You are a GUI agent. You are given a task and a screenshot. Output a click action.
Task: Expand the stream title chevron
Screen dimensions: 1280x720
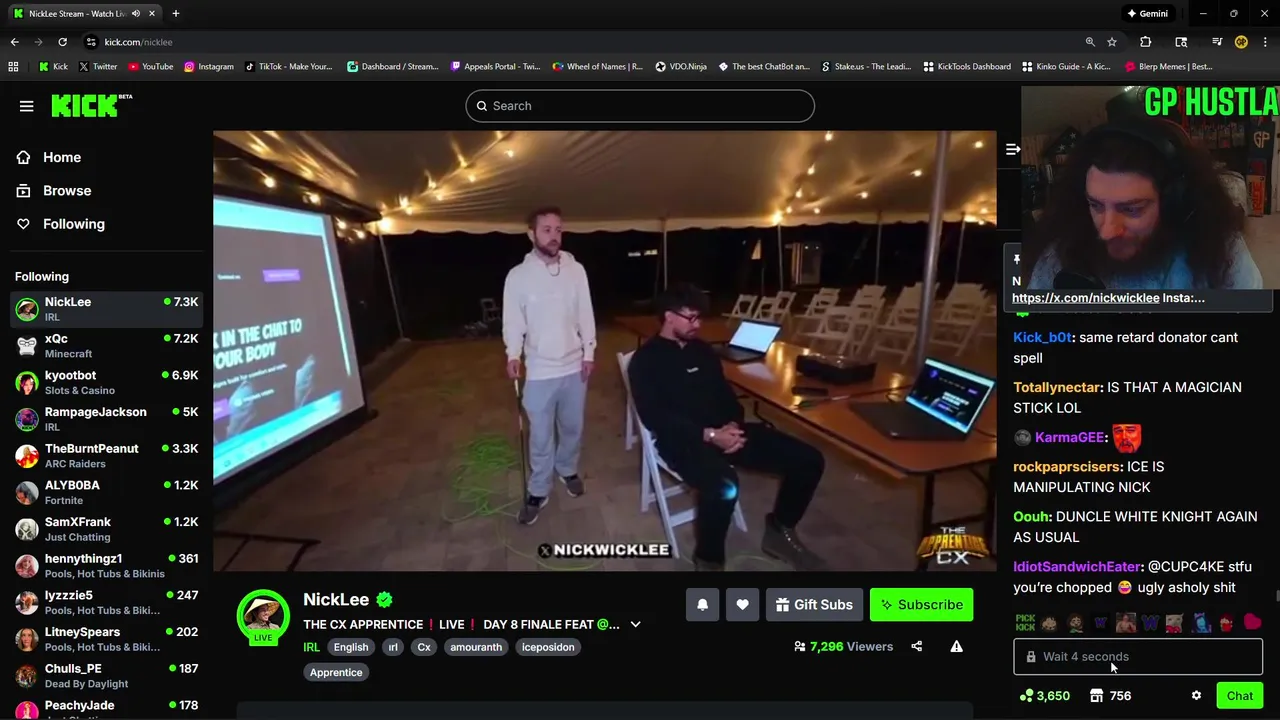(635, 624)
